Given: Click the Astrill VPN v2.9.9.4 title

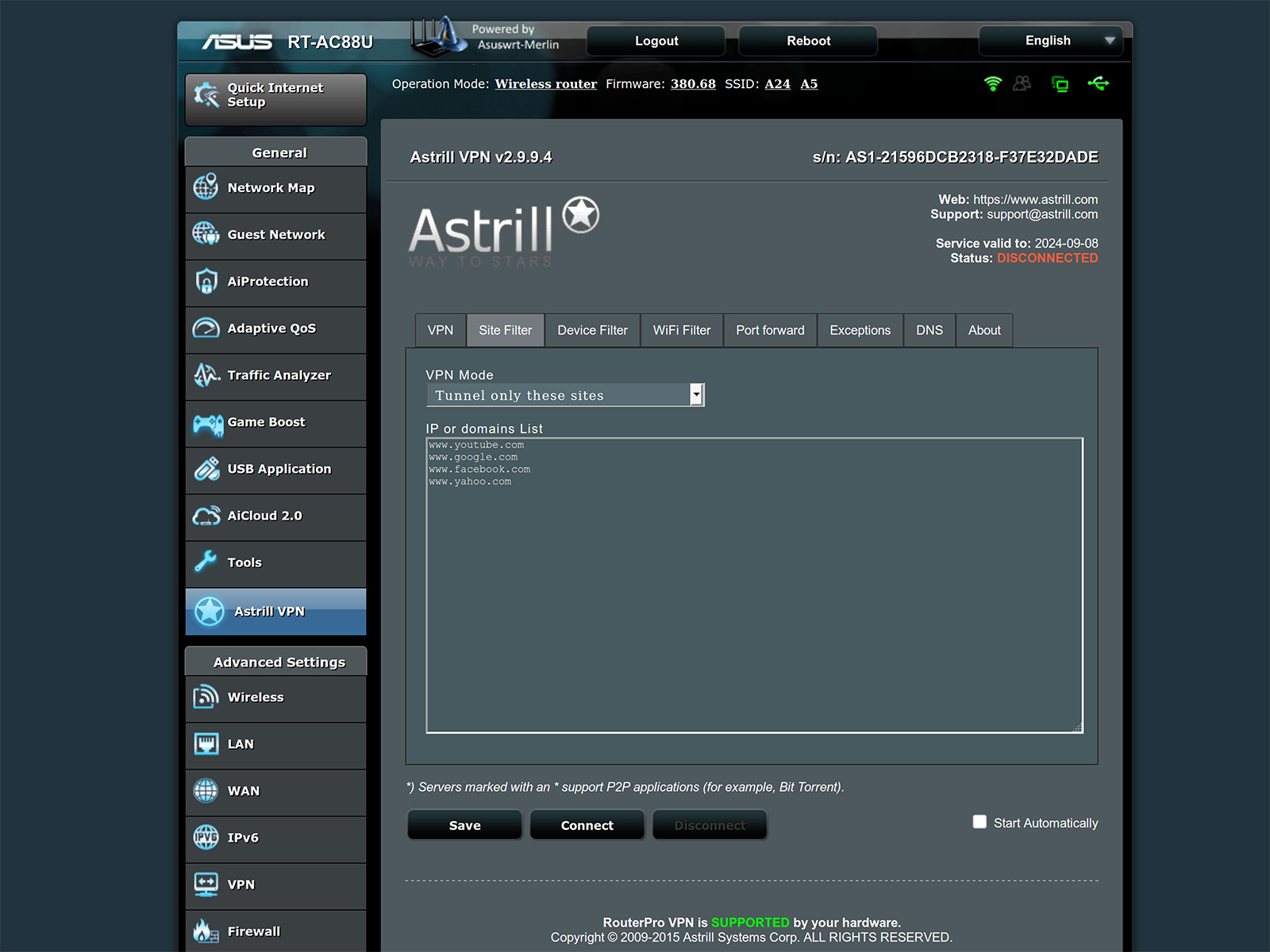Looking at the screenshot, I should (x=481, y=157).
